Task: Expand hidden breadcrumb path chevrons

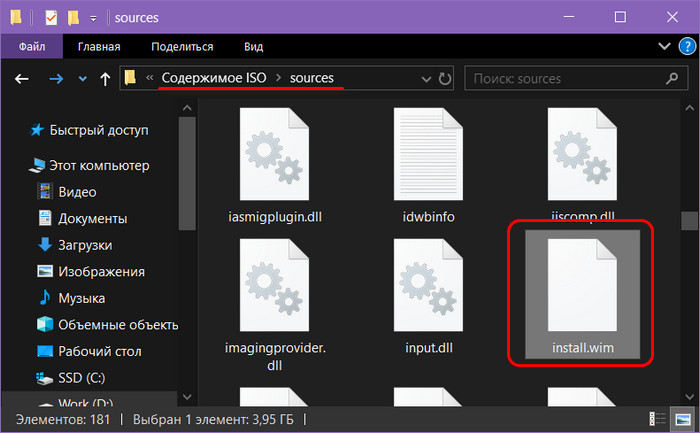Action: coord(150,78)
